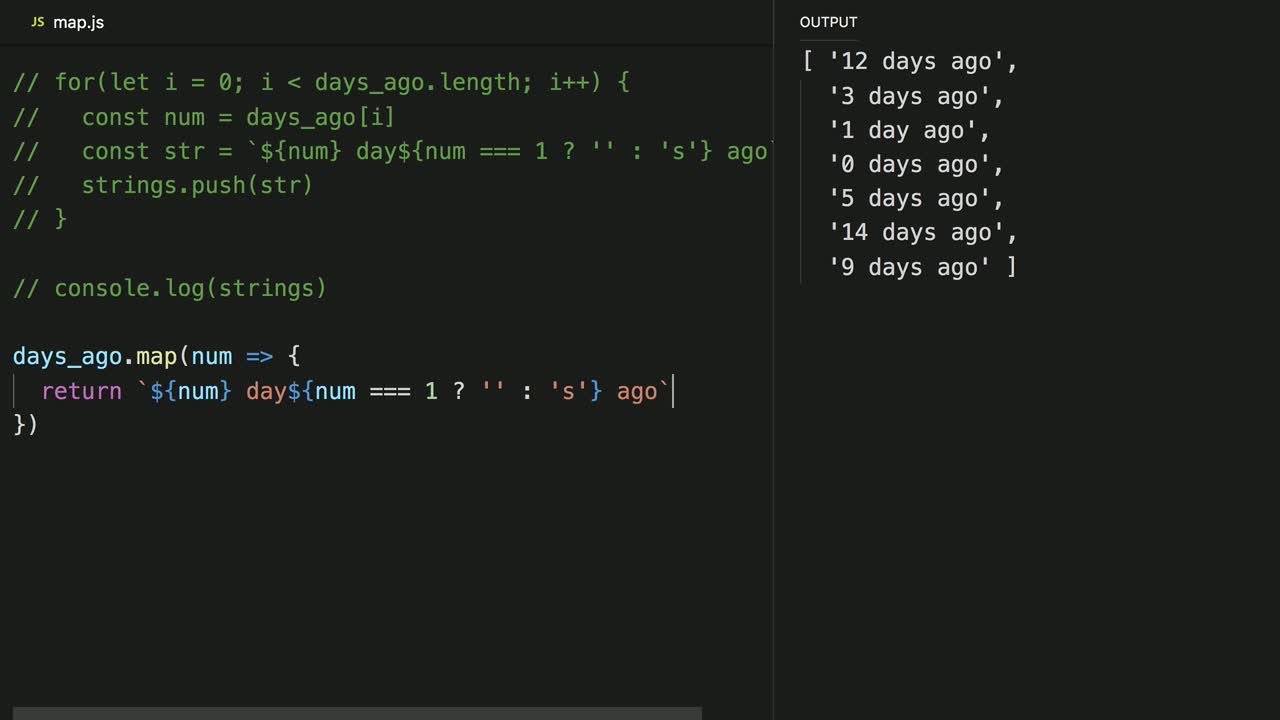Click the '1 day ago' output entry
Image resolution: width=1280 pixels, height=720 pixels.
coord(908,131)
